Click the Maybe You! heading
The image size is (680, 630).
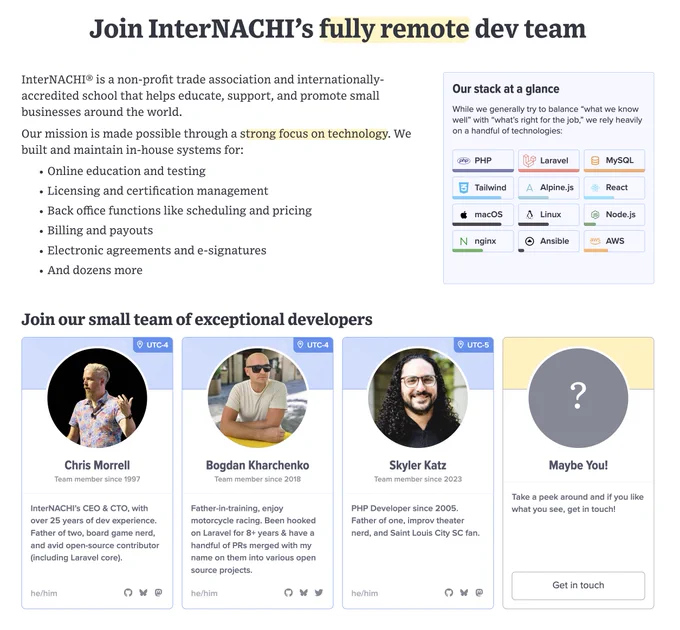coord(578,465)
